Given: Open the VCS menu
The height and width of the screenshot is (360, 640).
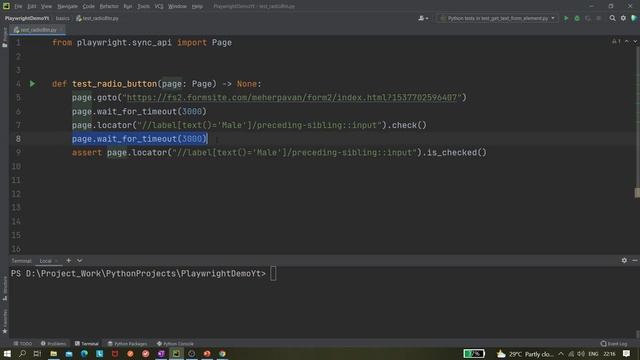Looking at the screenshot, I should click(159, 6).
